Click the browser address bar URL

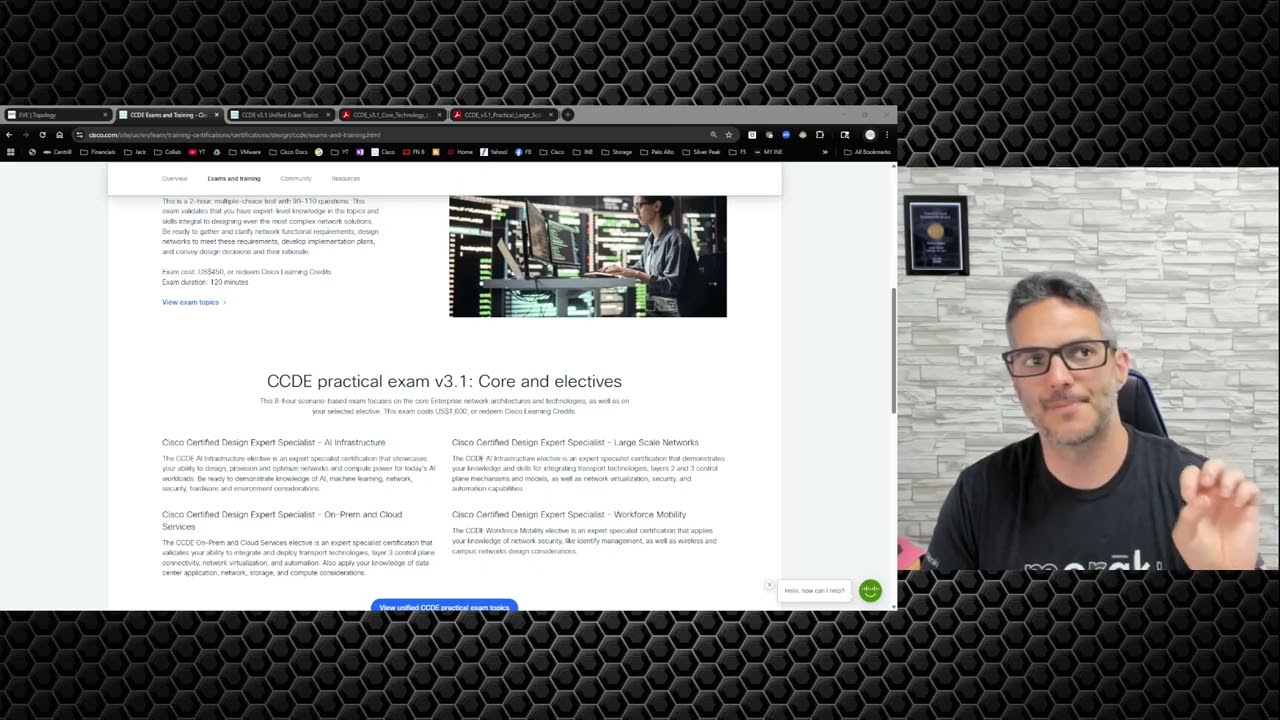(234, 135)
